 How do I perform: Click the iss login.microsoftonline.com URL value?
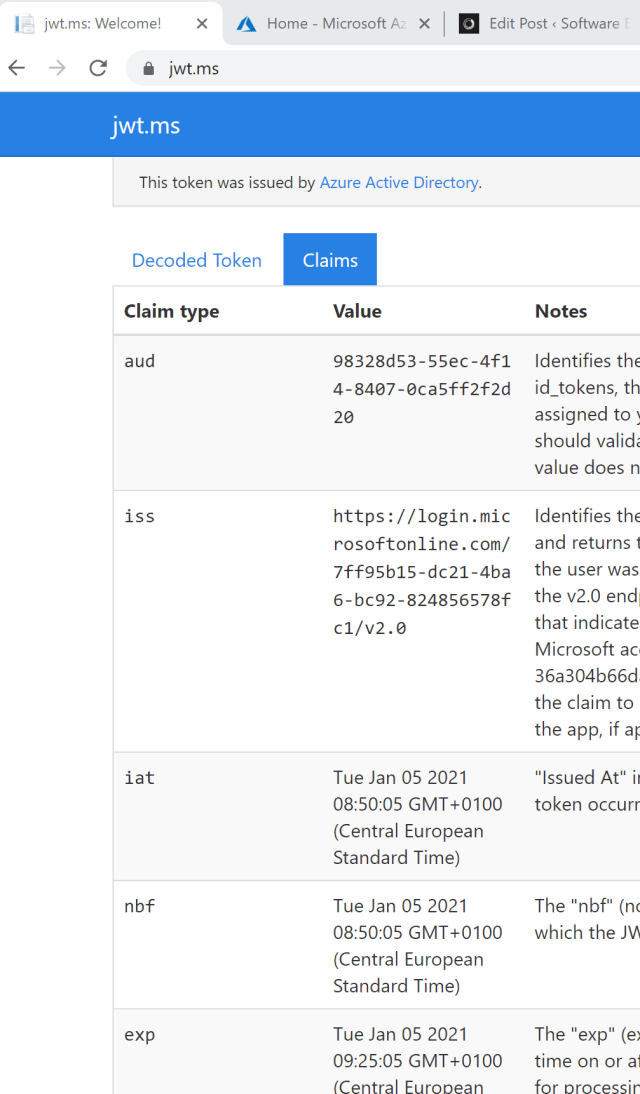[421, 572]
